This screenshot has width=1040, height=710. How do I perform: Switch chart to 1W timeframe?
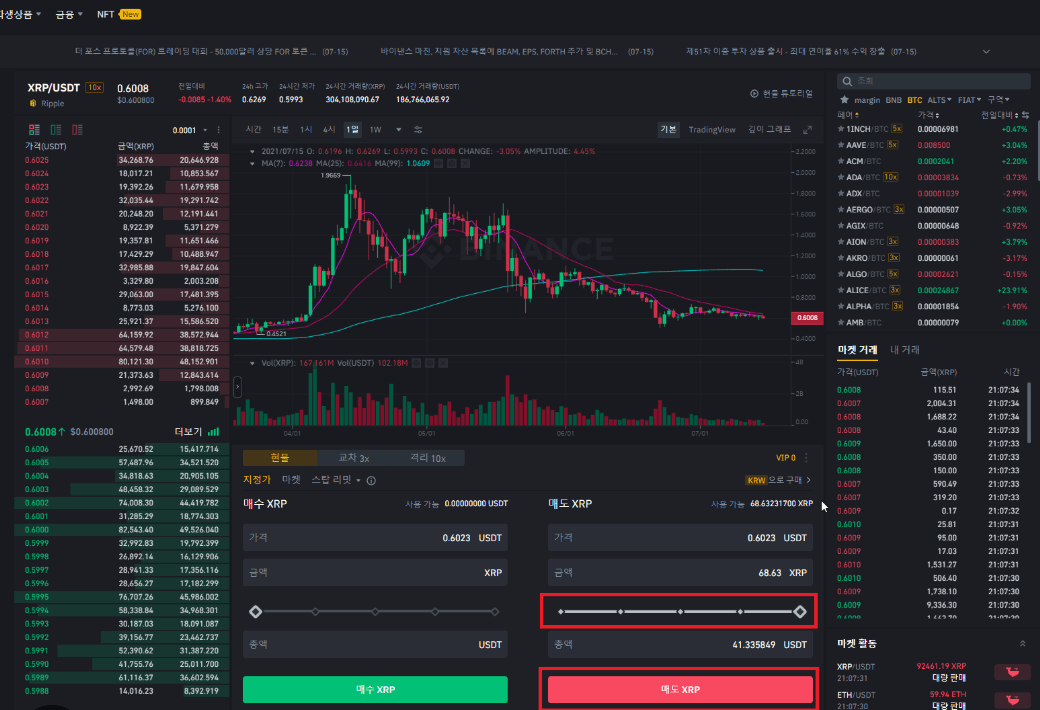click(x=375, y=129)
